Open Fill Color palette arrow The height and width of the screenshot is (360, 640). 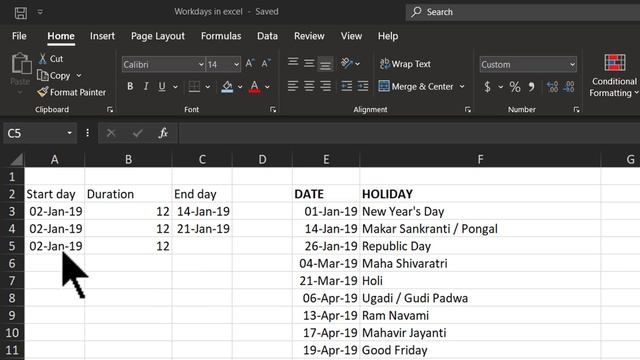pyautogui.click(x=240, y=87)
